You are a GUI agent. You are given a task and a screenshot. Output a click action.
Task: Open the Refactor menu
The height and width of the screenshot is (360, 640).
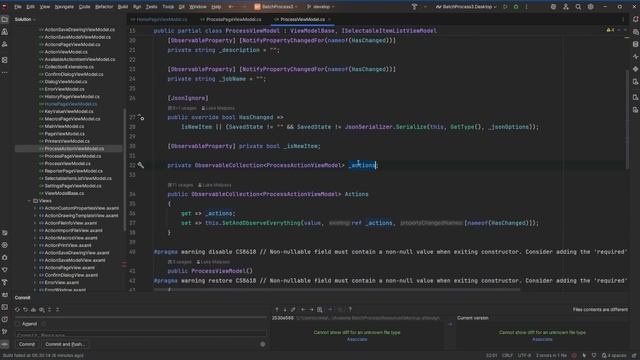click(104, 7)
